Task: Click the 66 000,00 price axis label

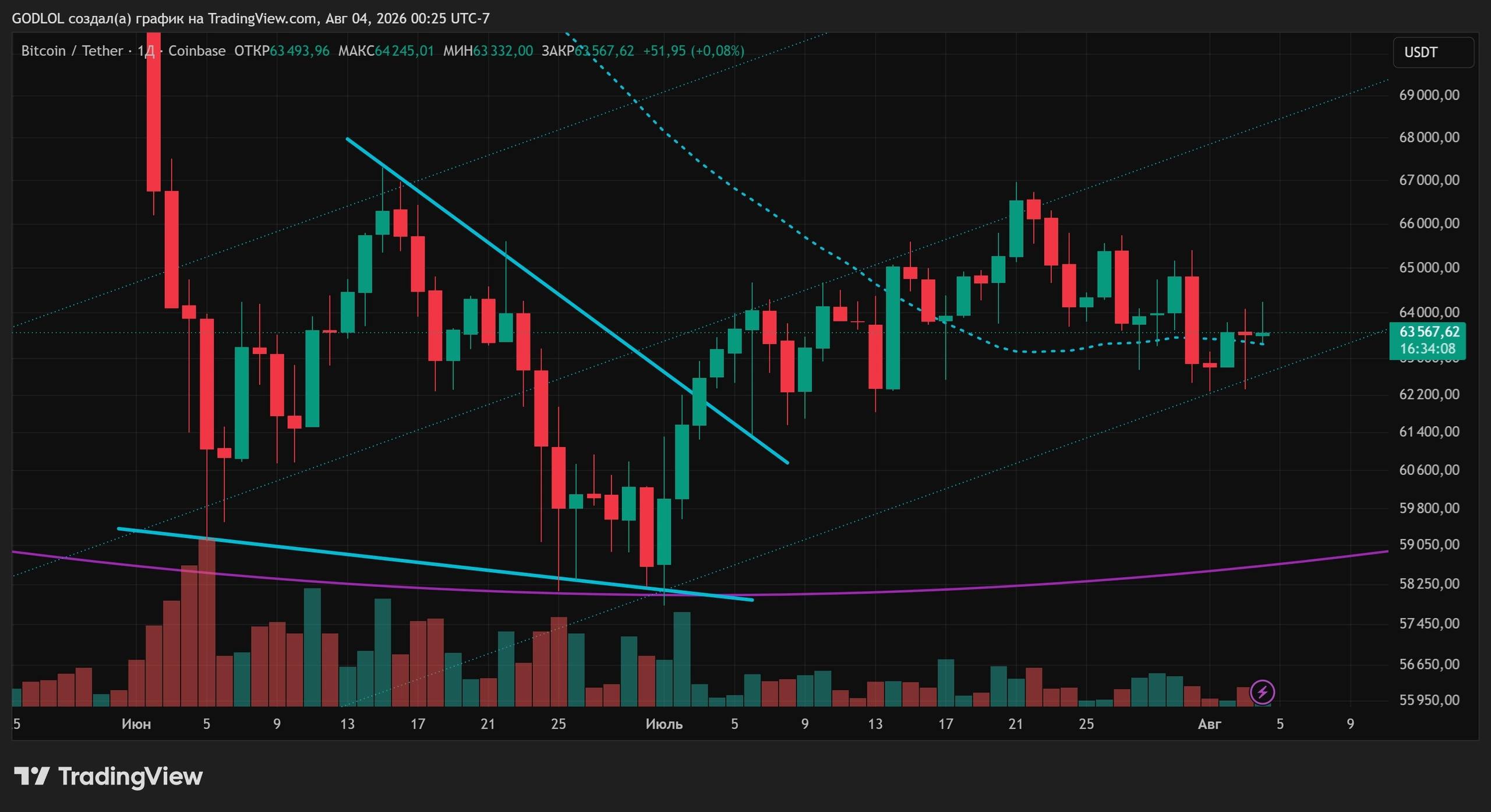Action: [1429, 224]
